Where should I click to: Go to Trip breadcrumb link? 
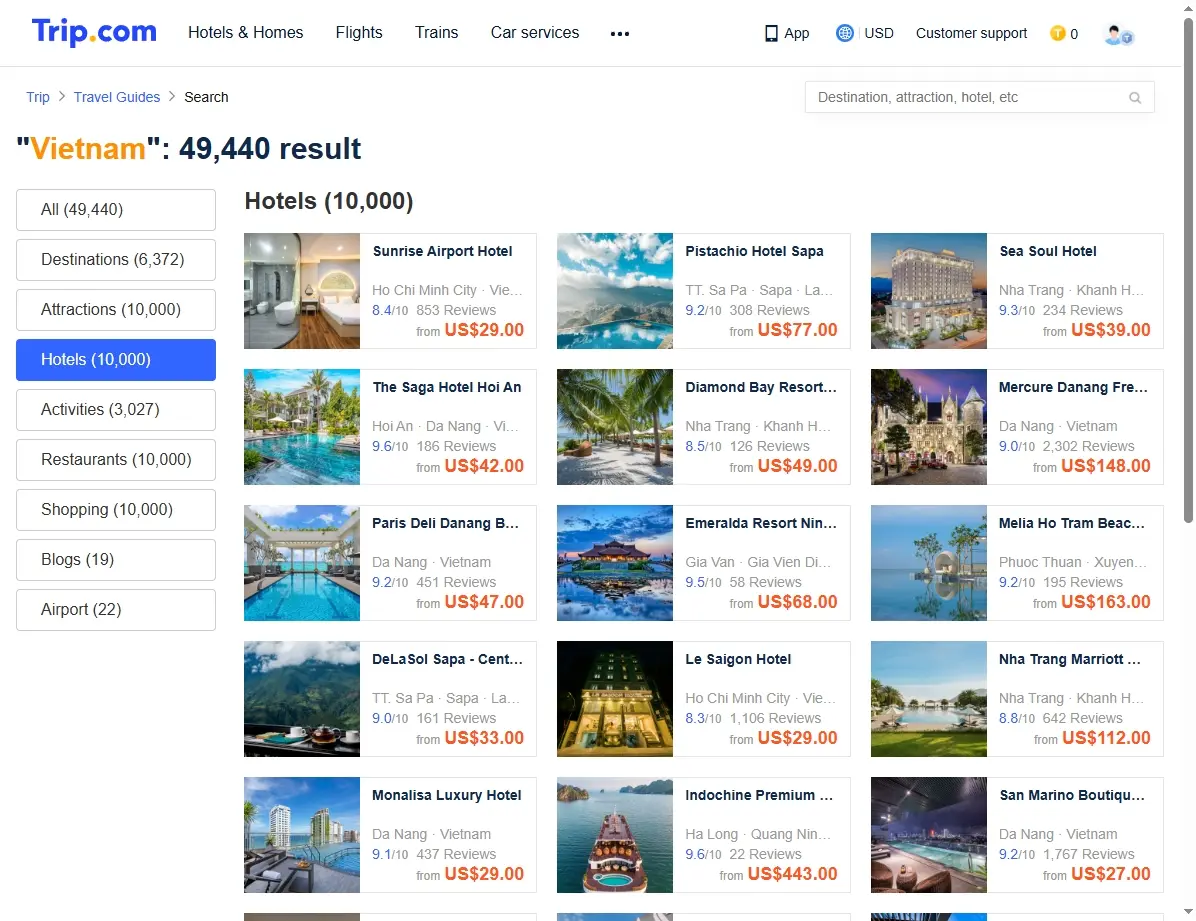click(x=37, y=97)
